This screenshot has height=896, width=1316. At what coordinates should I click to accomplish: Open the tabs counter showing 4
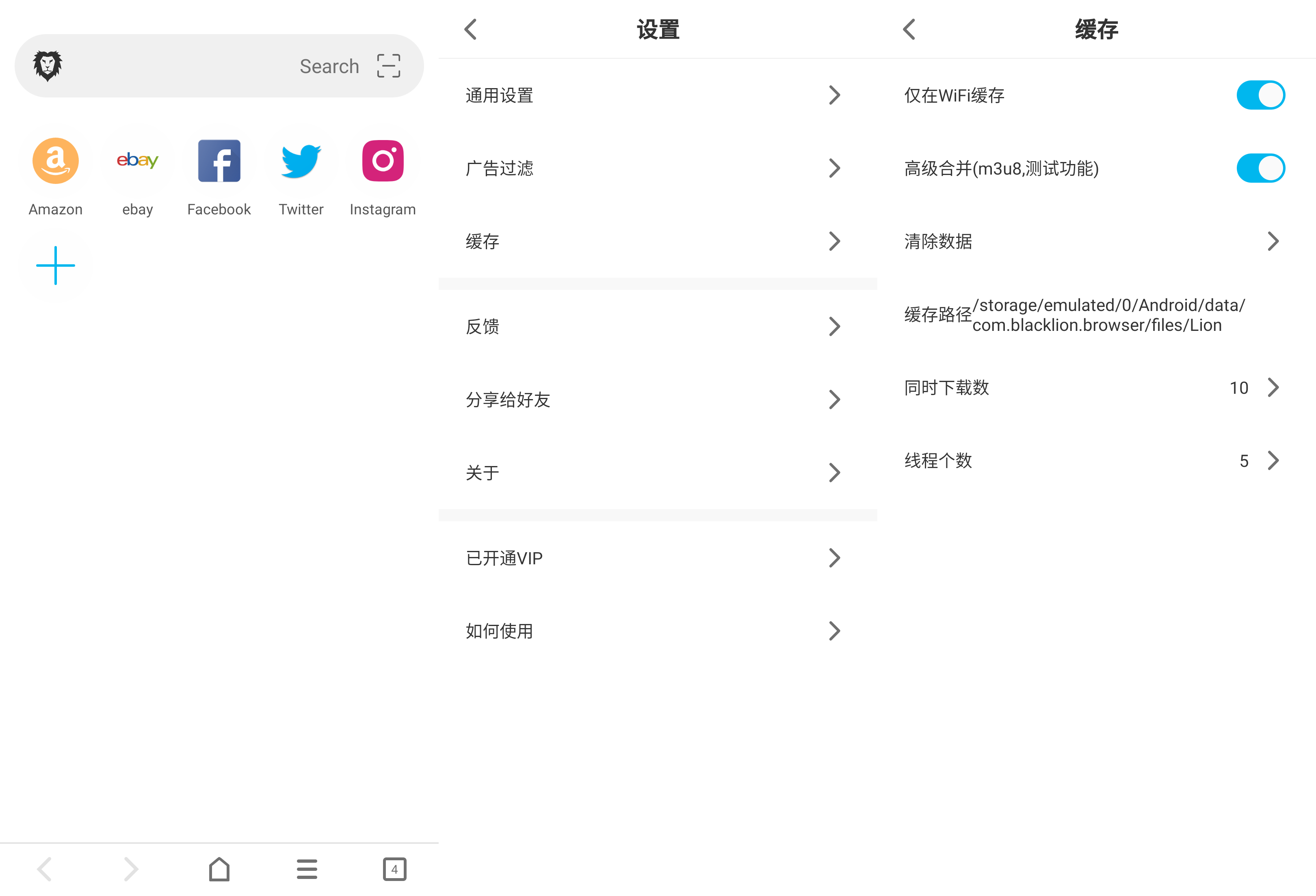click(394, 869)
